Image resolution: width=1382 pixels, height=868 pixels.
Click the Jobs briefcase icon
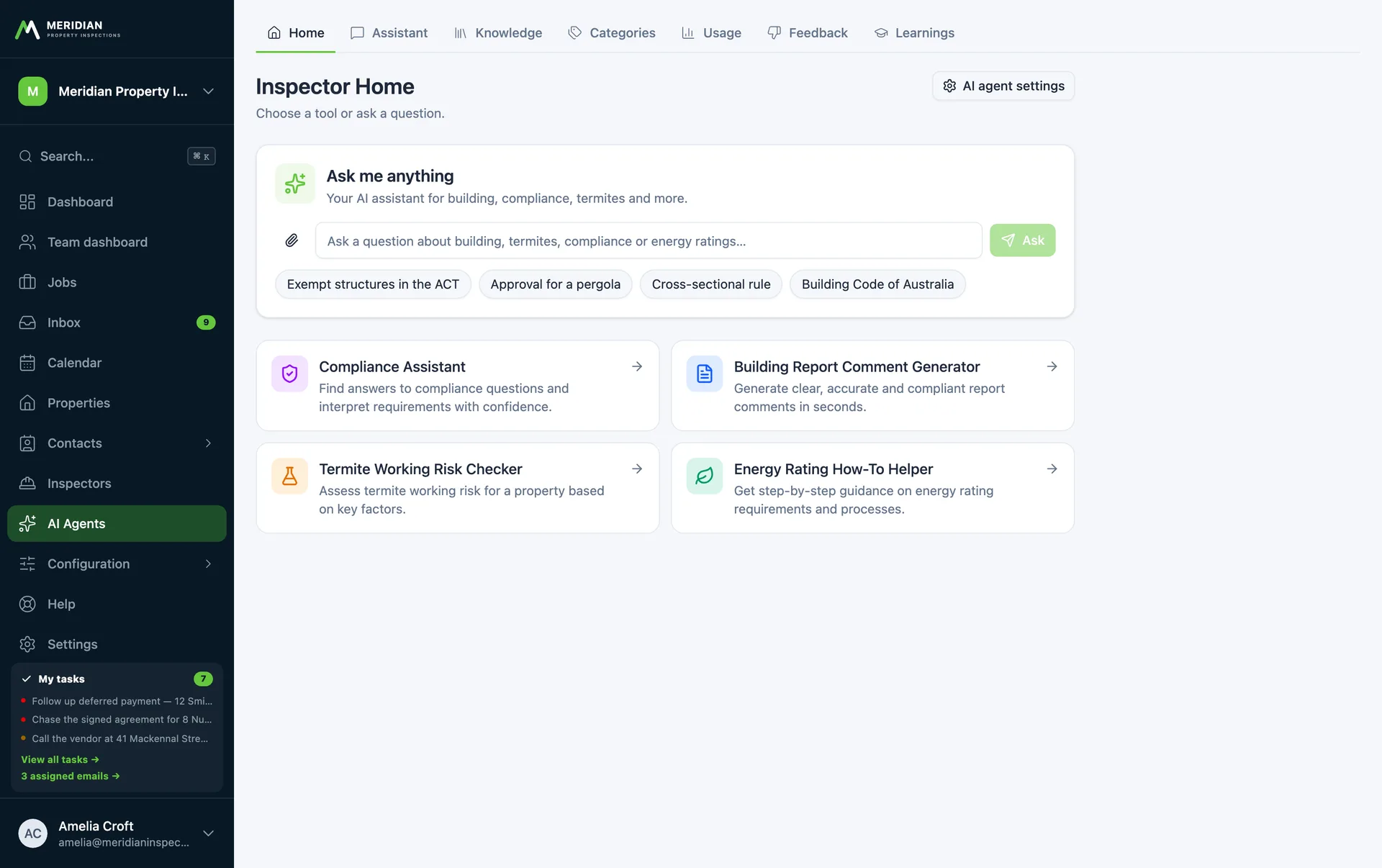pos(27,283)
